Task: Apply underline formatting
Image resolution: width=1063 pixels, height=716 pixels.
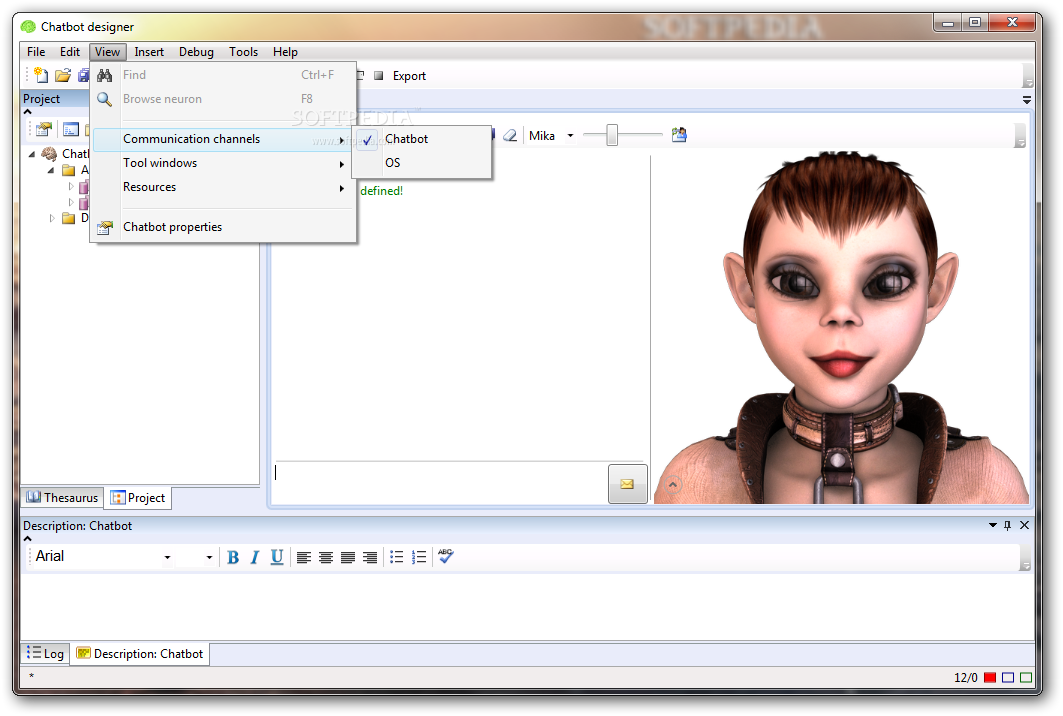Action: [277, 557]
